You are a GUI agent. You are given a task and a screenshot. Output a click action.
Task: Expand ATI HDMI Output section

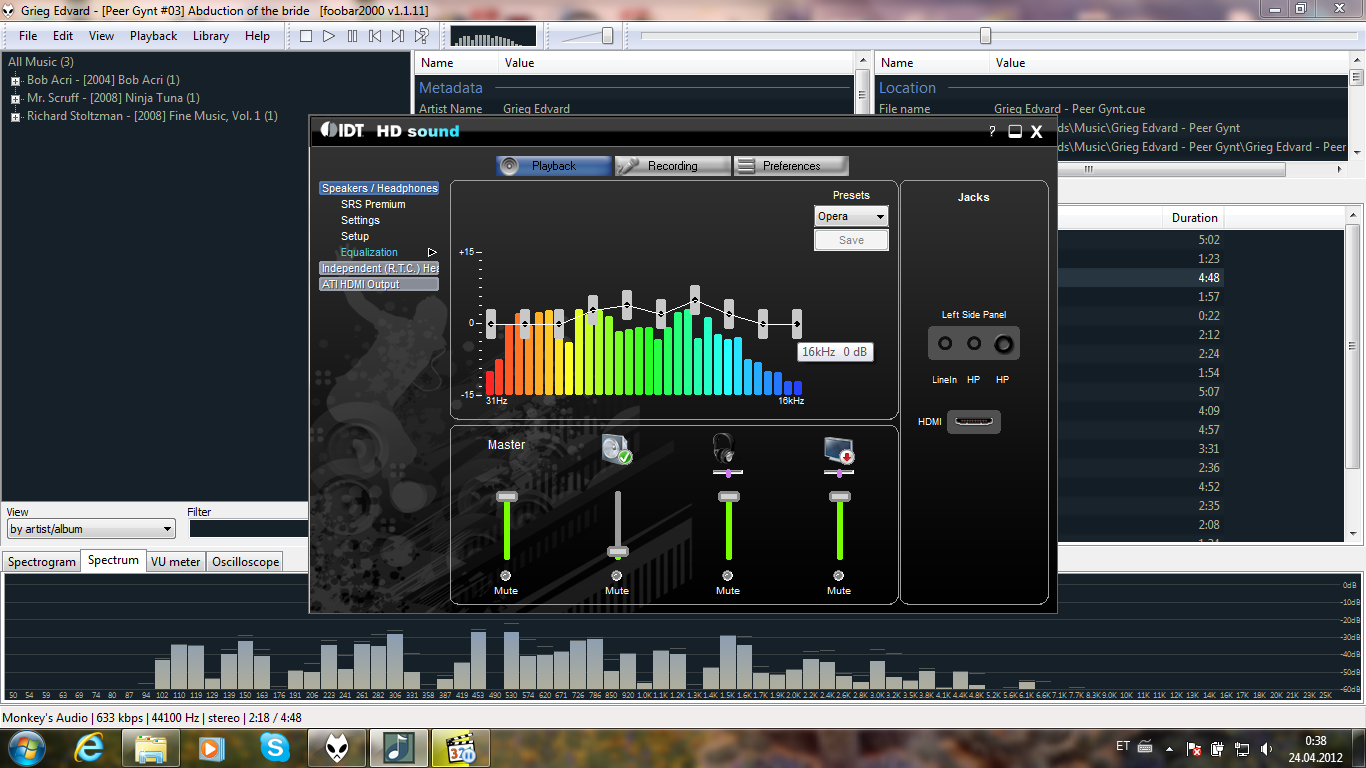(x=379, y=284)
